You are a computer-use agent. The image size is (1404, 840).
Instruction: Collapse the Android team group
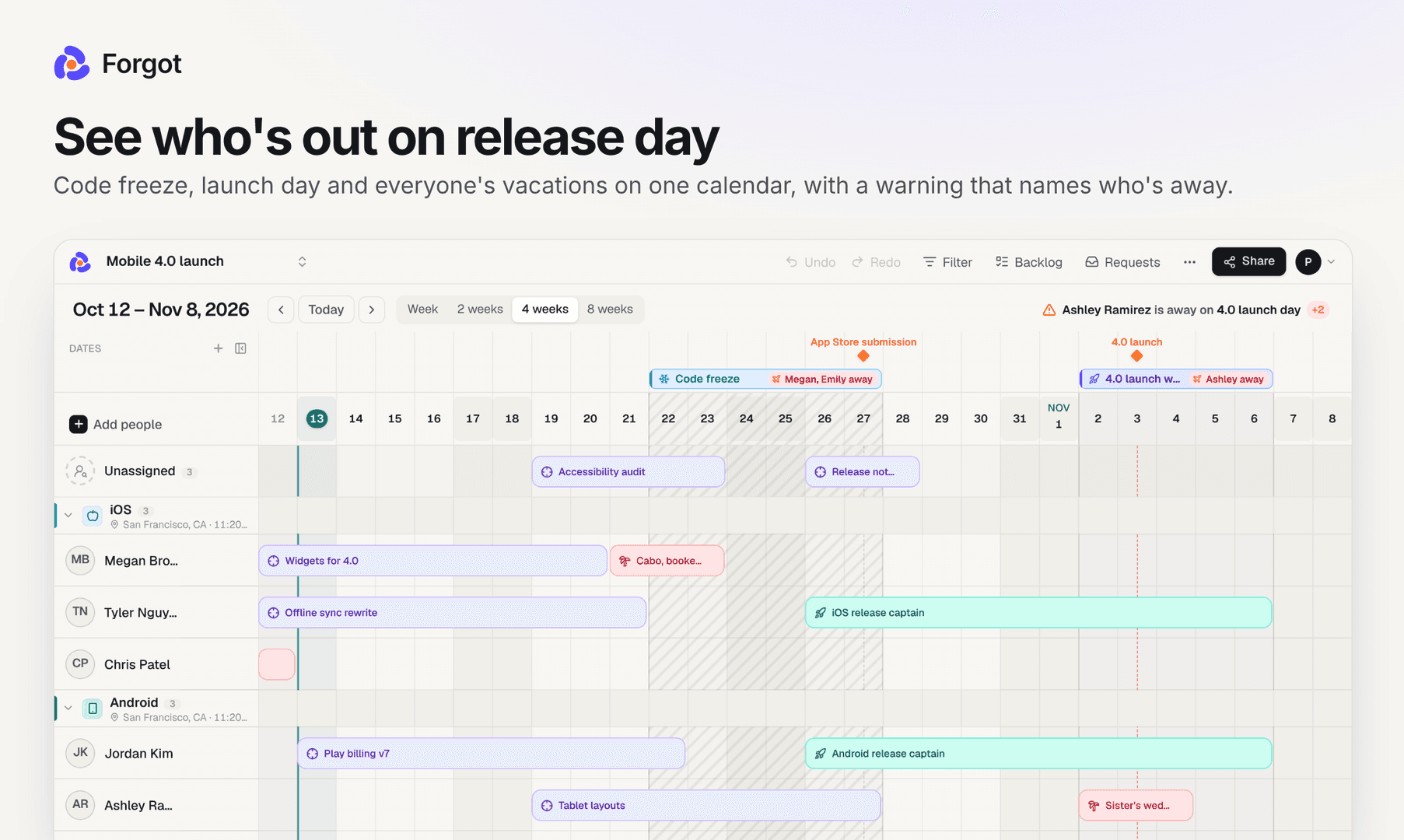pyautogui.click(x=68, y=708)
